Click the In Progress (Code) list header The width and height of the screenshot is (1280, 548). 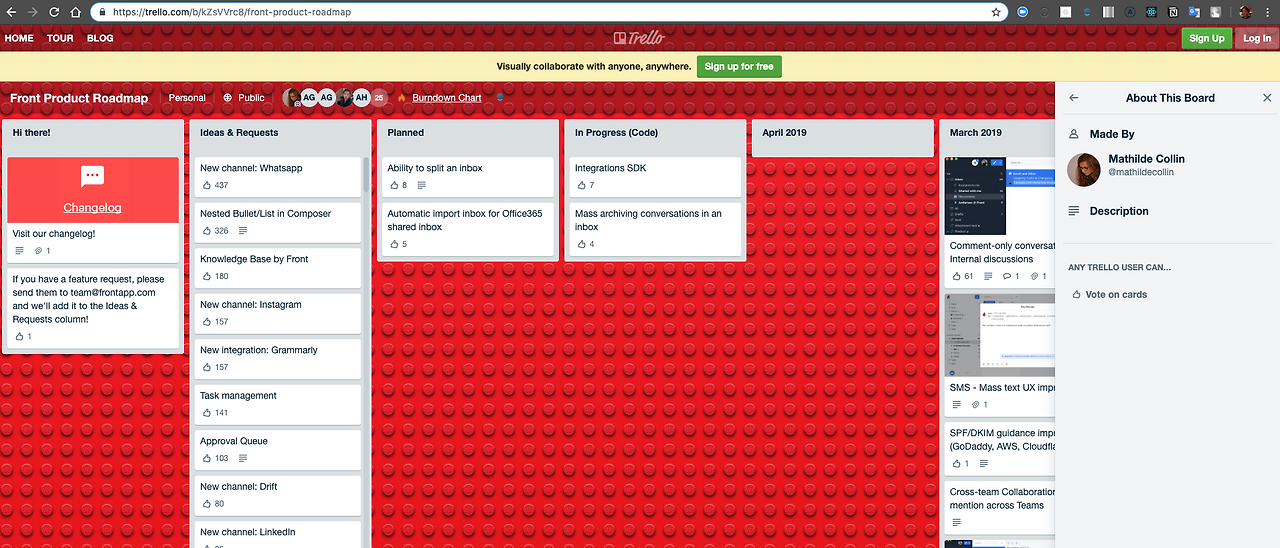[x=616, y=132]
